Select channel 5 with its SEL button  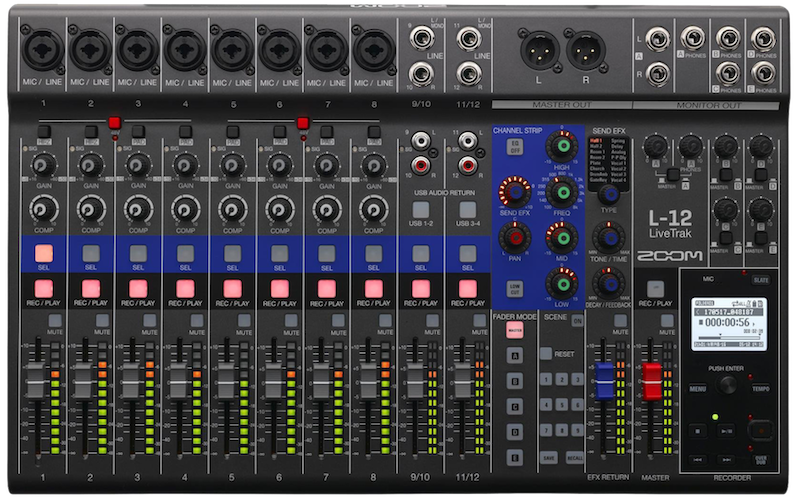tap(233, 253)
